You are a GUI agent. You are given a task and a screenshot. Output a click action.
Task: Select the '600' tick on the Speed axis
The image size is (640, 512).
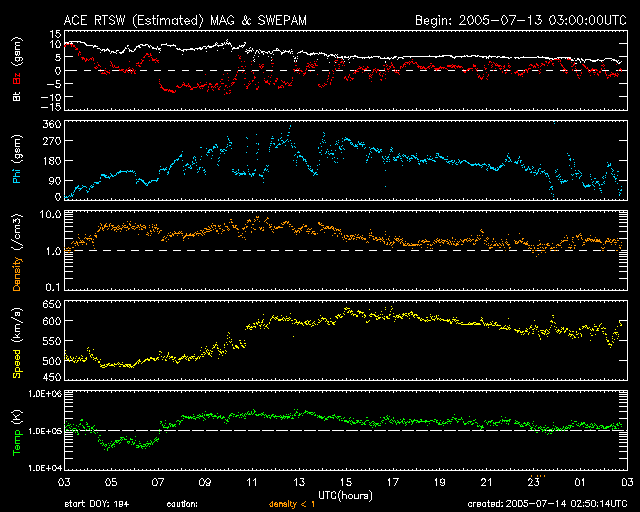coord(52,321)
